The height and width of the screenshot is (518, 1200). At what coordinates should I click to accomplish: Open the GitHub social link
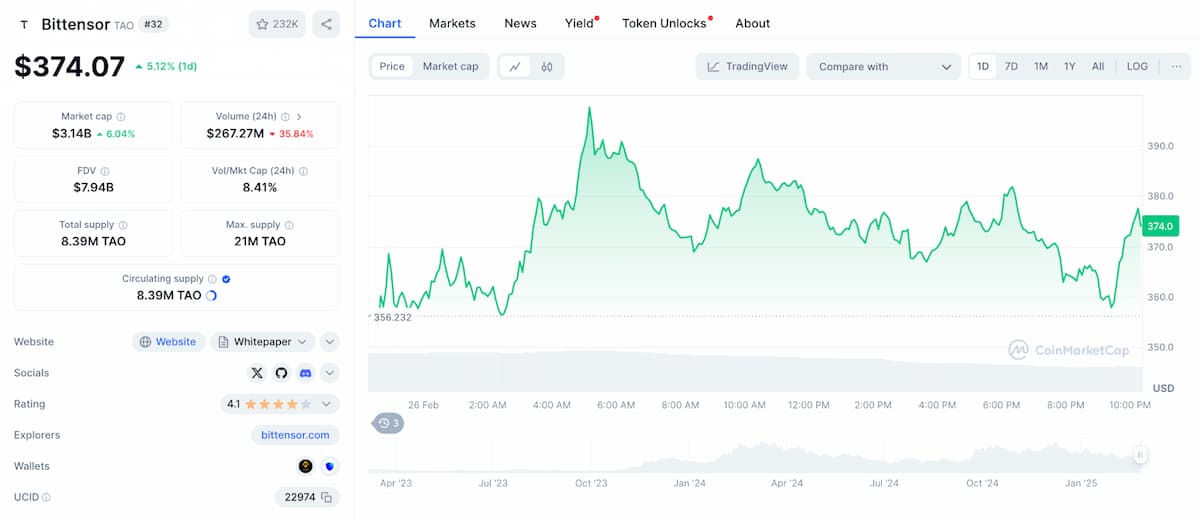[x=281, y=373]
